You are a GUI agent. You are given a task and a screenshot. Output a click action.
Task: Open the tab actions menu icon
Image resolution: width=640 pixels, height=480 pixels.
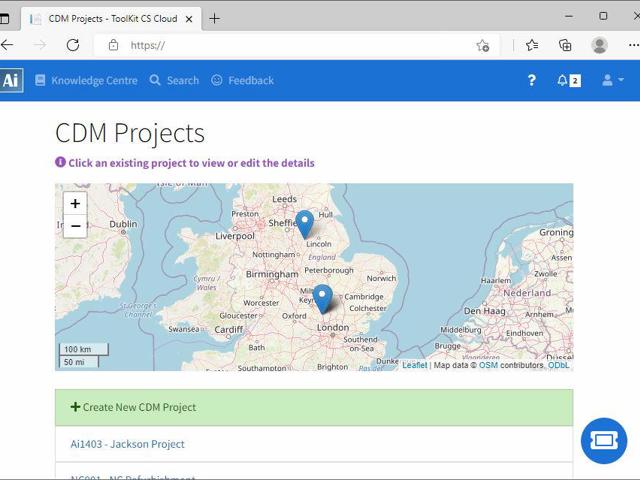(4, 18)
